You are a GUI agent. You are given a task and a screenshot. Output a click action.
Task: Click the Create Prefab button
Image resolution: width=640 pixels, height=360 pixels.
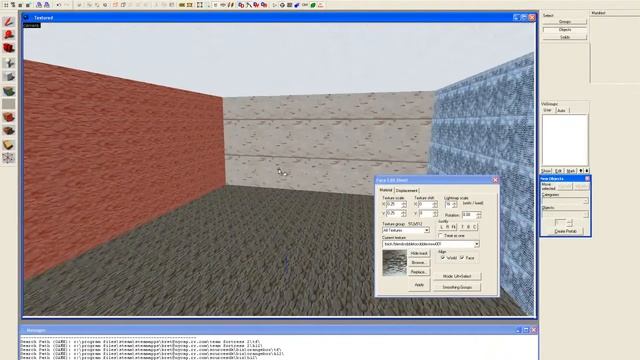[566, 231]
